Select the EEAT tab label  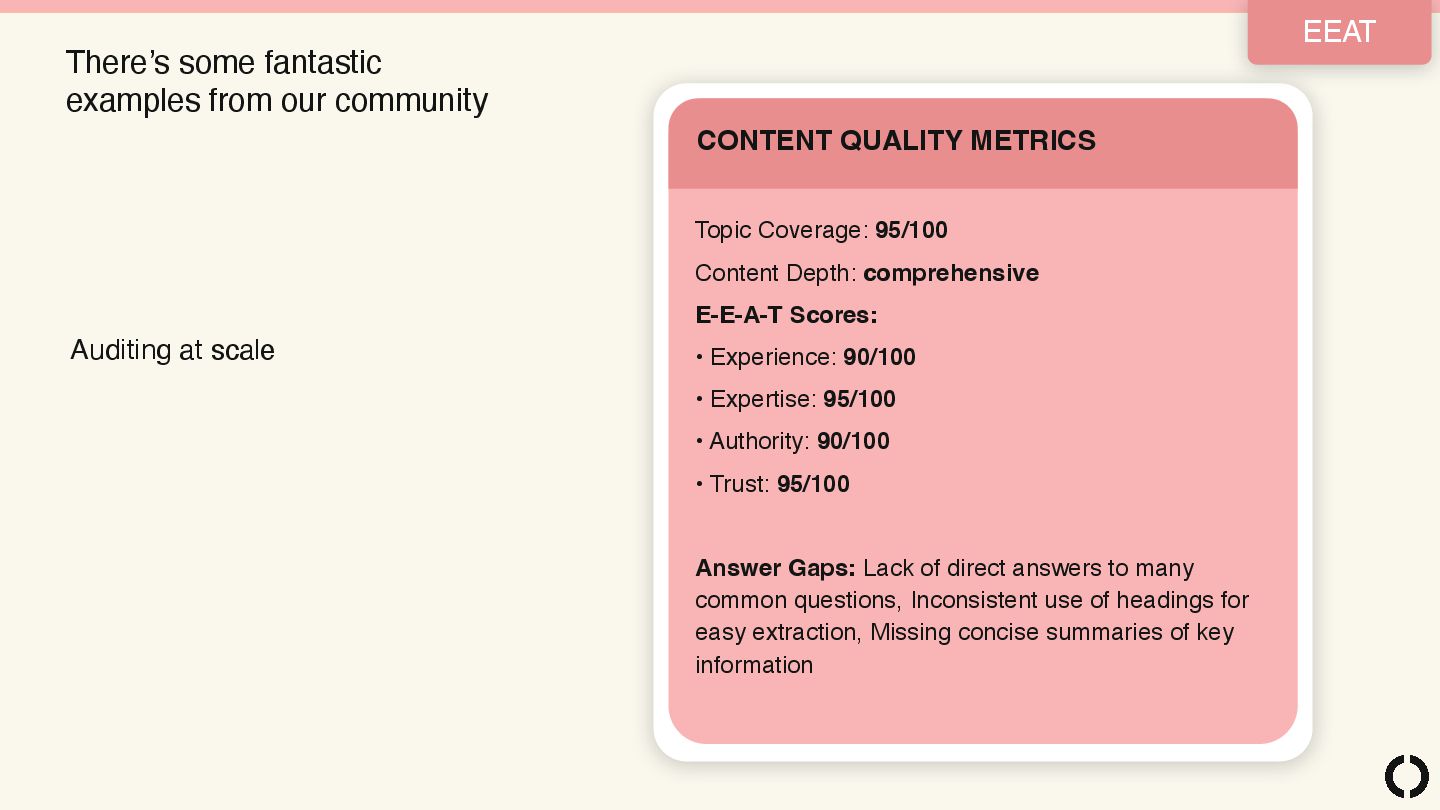[x=1339, y=32]
